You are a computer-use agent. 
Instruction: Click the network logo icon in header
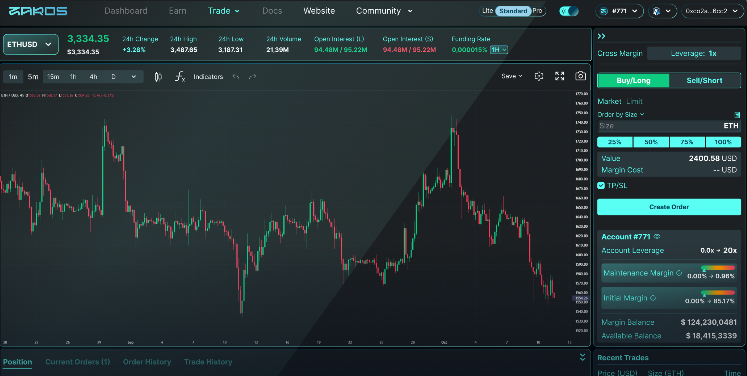656,11
